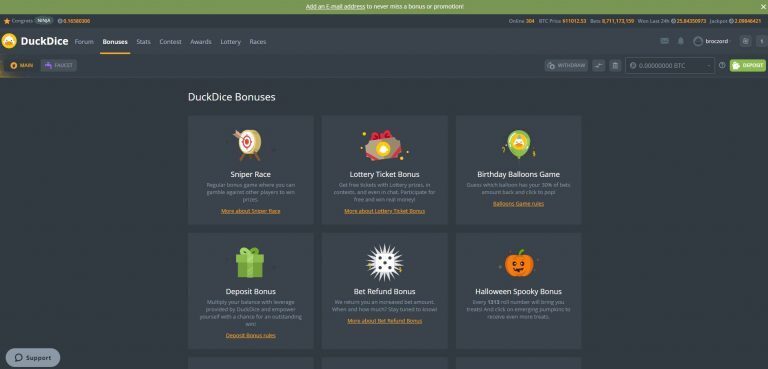
Task: Open 'More about Bet Refund Bonus' link
Action: click(384, 321)
